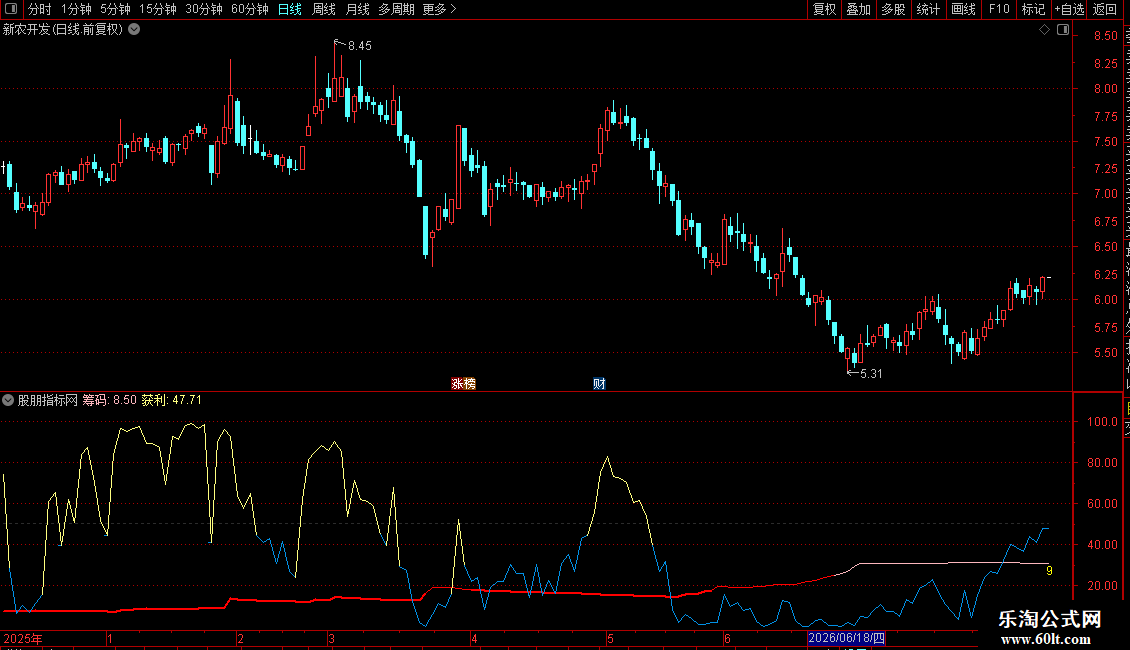Select the 15分钟 period
Image resolution: width=1130 pixels, height=650 pixels.
[x=158, y=9]
